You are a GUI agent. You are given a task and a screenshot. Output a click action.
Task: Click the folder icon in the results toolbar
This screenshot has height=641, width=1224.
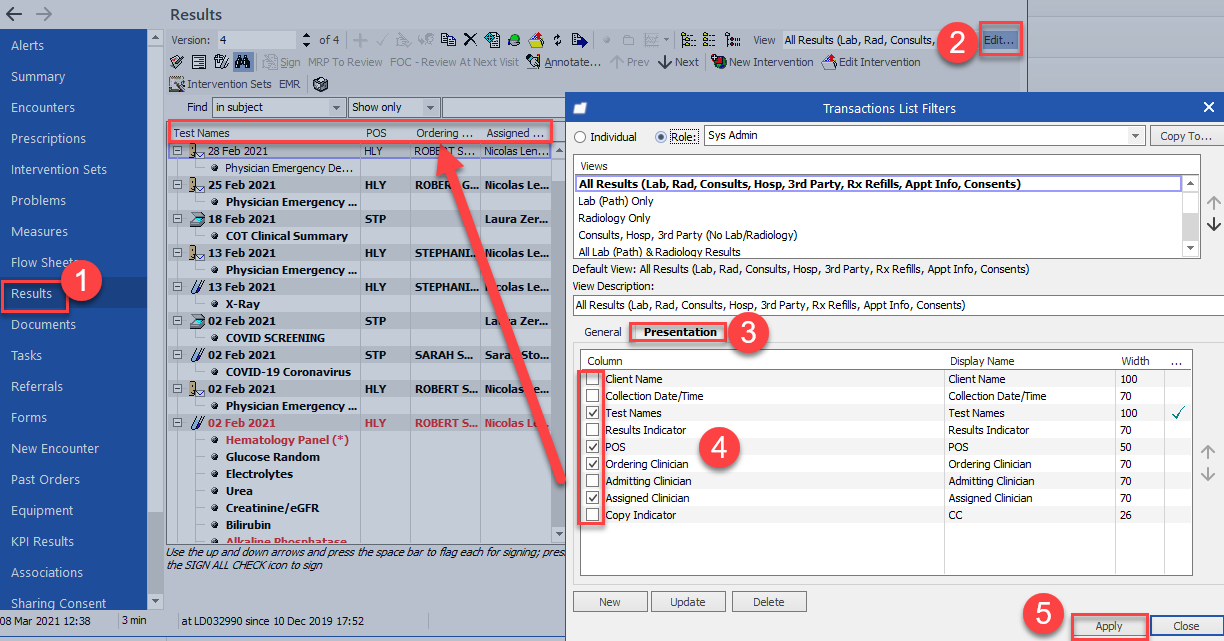tap(628, 40)
